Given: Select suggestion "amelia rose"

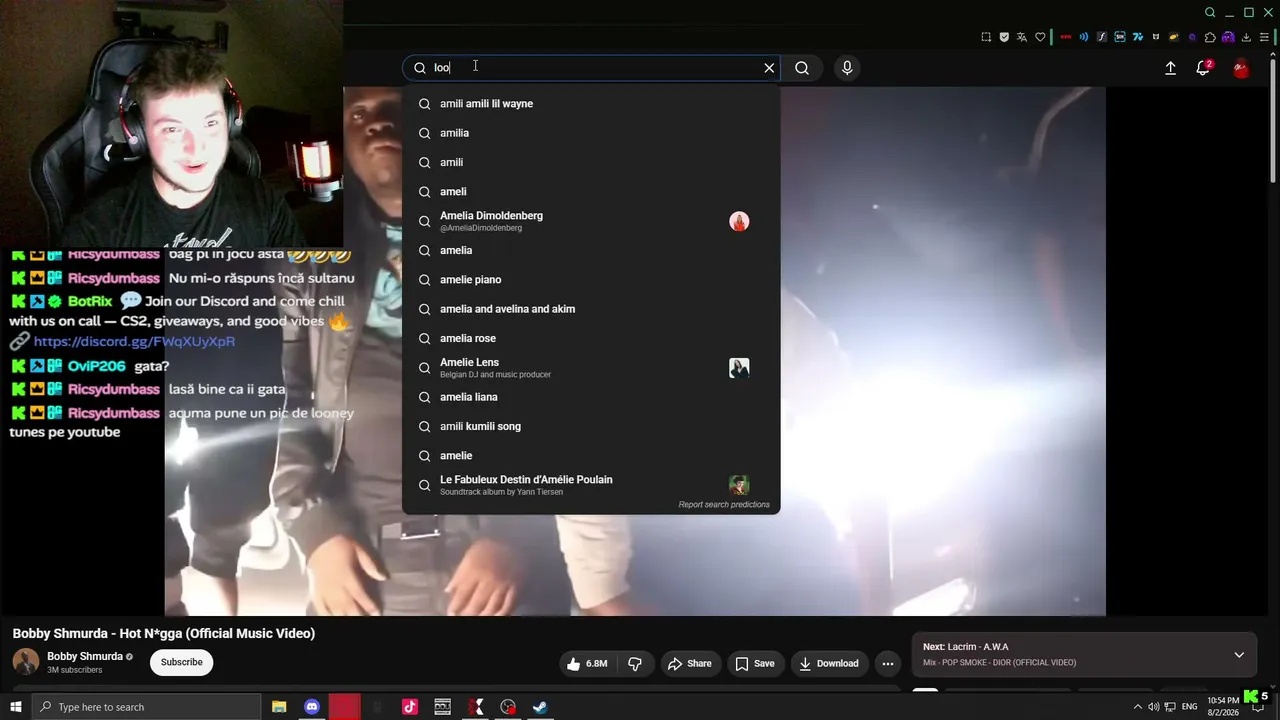Looking at the screenshot, I should 591,338.
